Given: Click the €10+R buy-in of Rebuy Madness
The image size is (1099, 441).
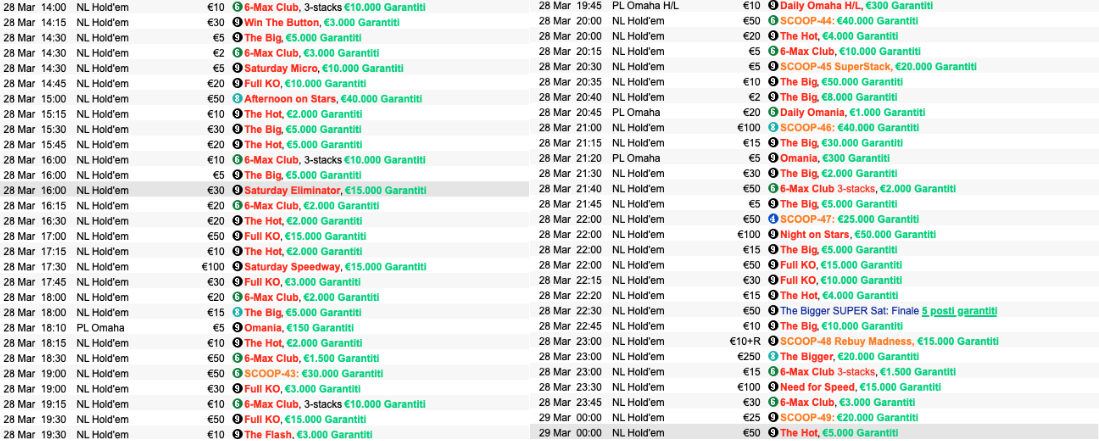Looking at the screenshot, I should (744, 341).
